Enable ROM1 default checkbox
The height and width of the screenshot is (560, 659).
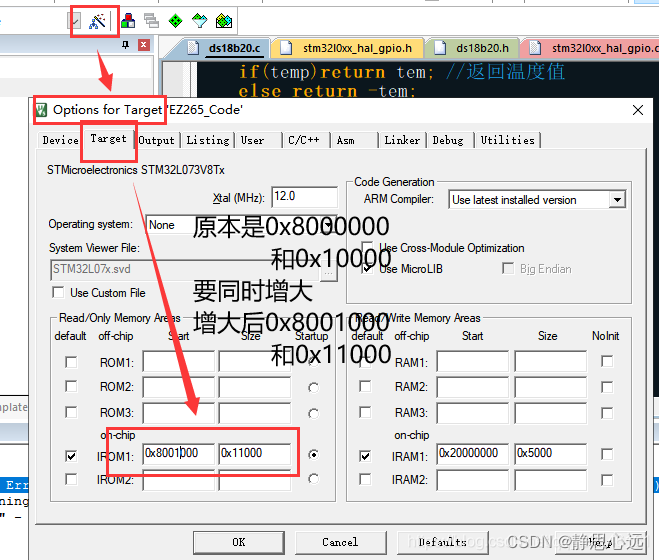click(71, 362)
